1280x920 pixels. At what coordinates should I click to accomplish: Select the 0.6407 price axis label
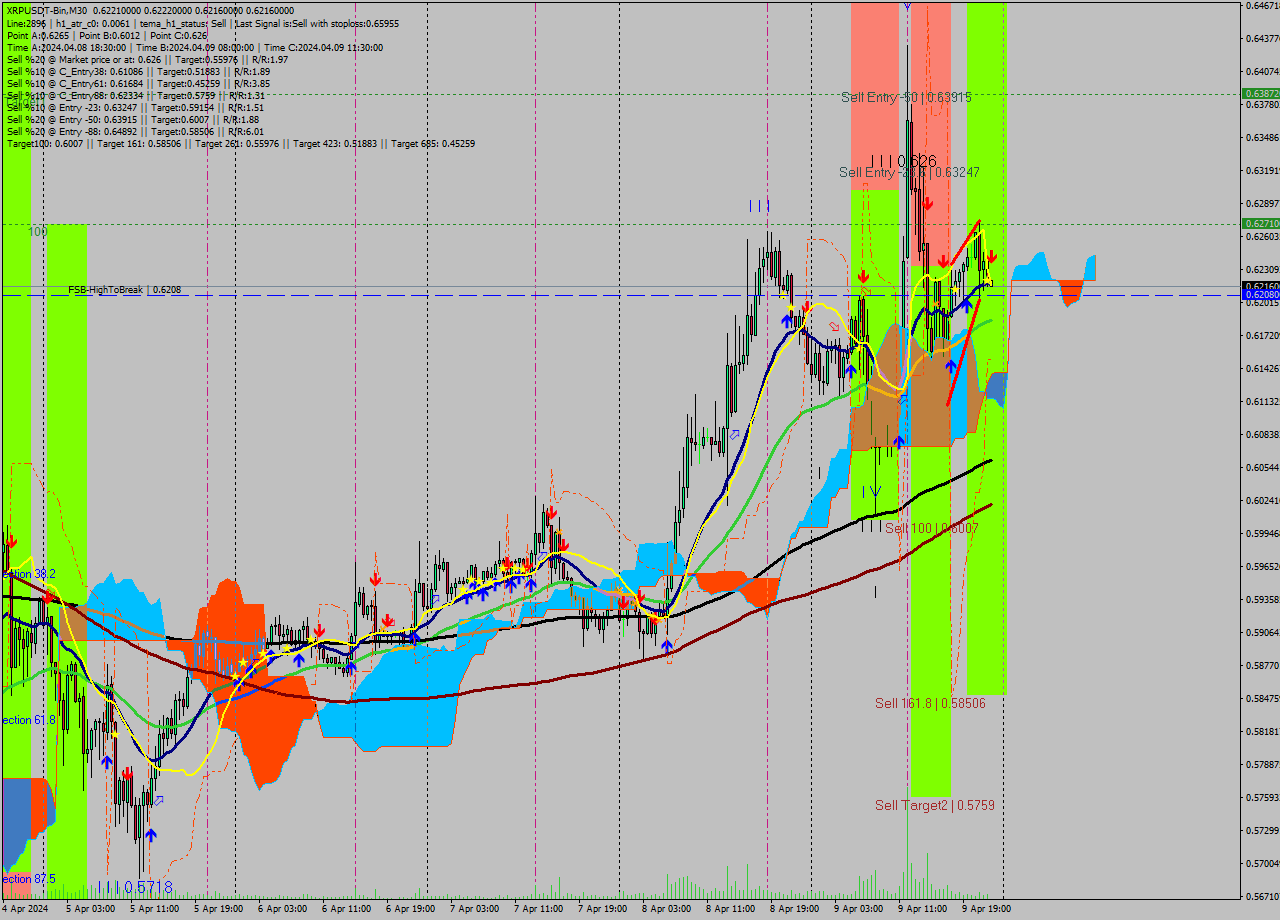(x=1262, y=71)
